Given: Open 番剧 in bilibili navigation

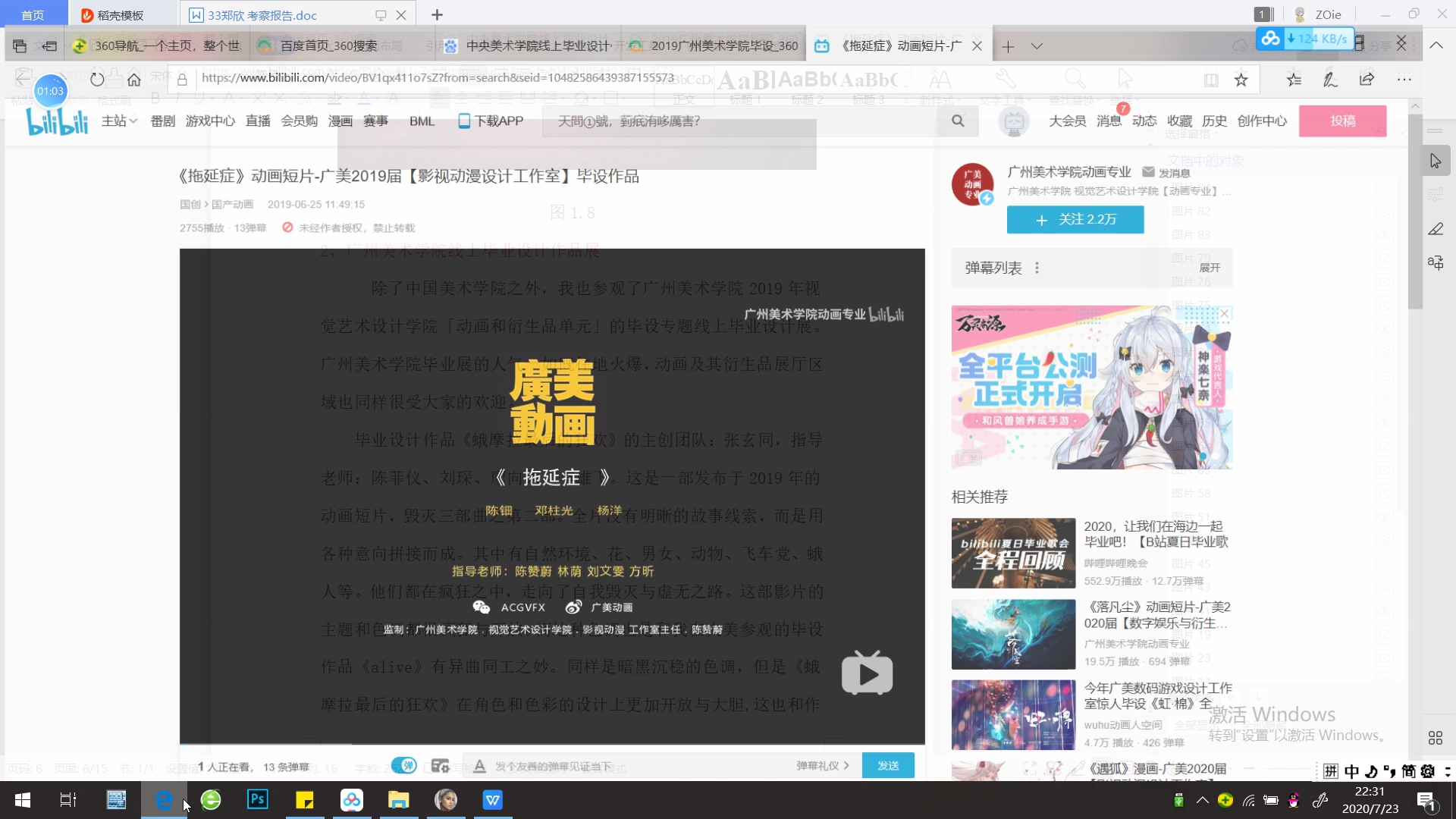Looking at the screenshot, I should point(163,121).
